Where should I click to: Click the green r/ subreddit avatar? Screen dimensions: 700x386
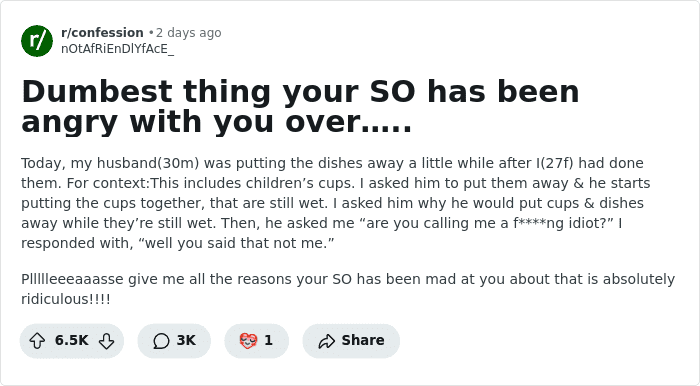tap(37, 41)
